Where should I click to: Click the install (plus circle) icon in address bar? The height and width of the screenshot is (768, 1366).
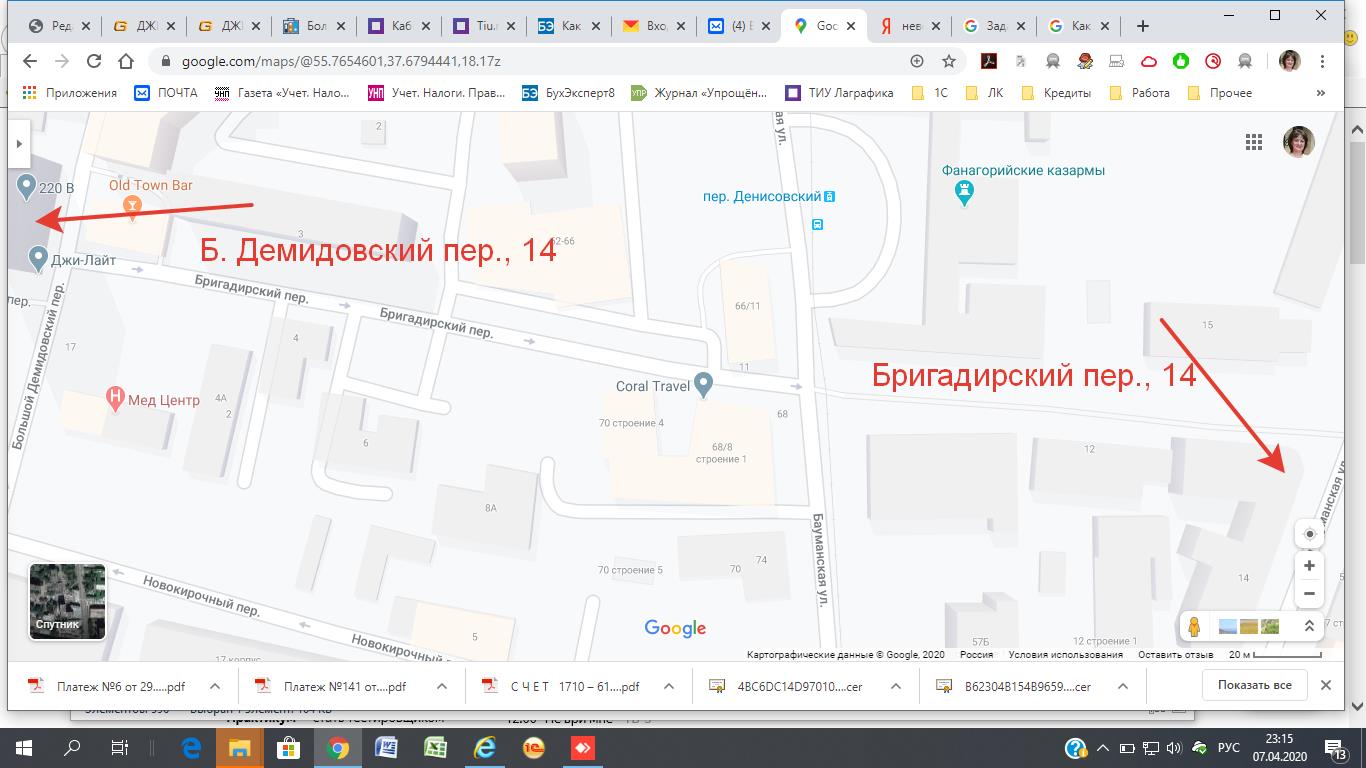point(917,61)
